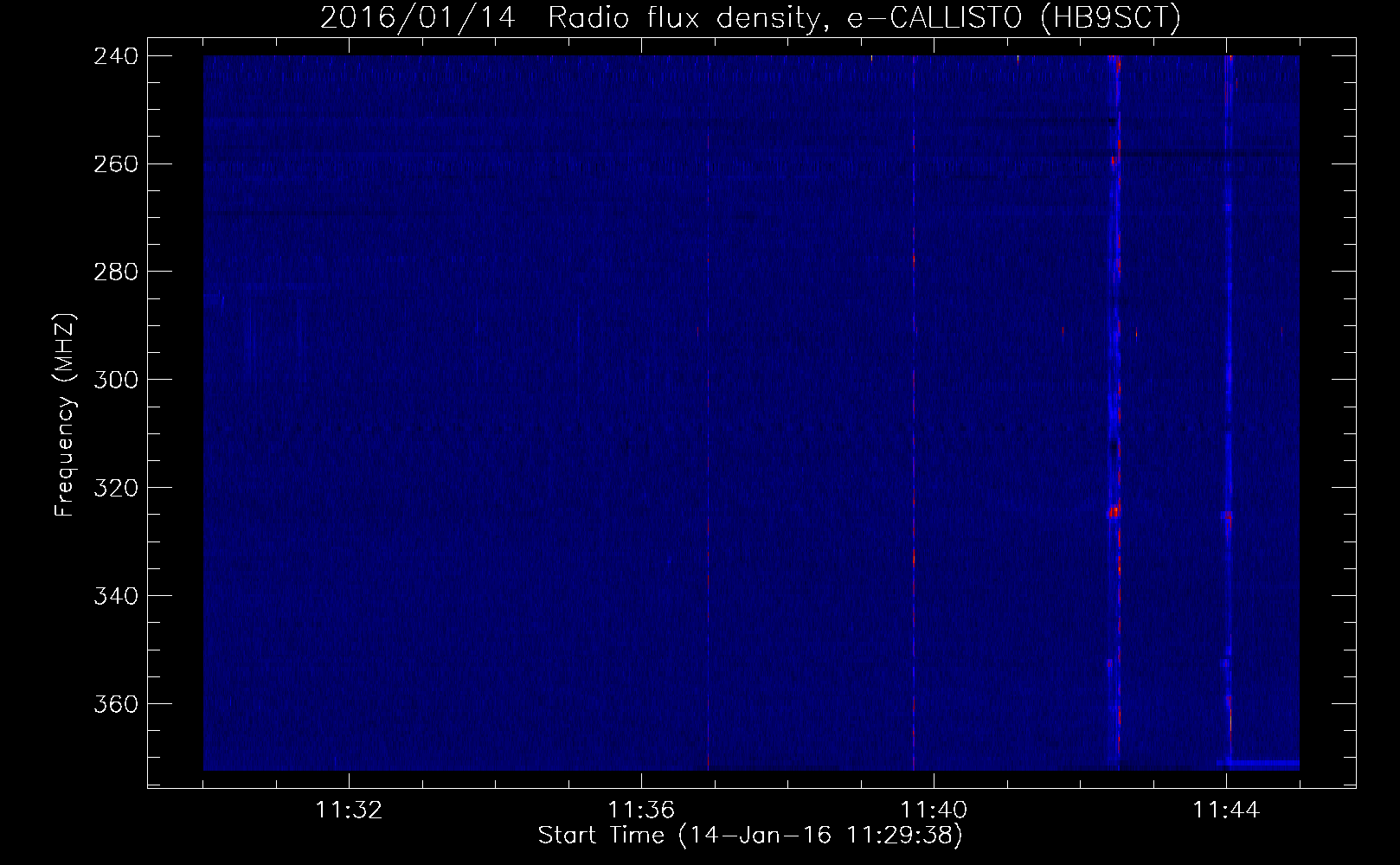Click the 240 frequency tick label
This screenshot has height=865, width=1400.
(116, 56)
